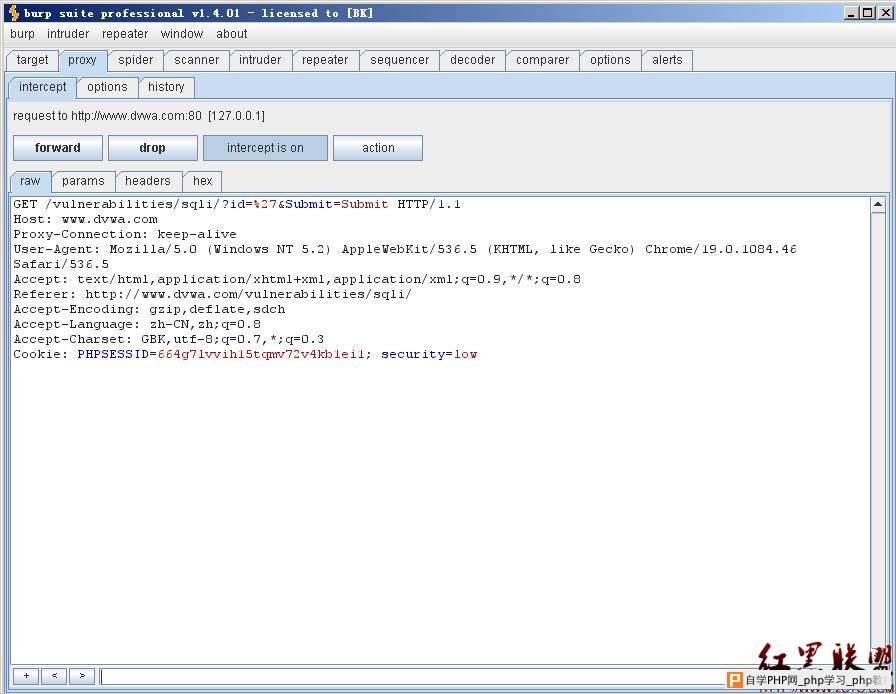
Task: Select the proxy tab
Action: pyautogui.click(x=82, y=60)
